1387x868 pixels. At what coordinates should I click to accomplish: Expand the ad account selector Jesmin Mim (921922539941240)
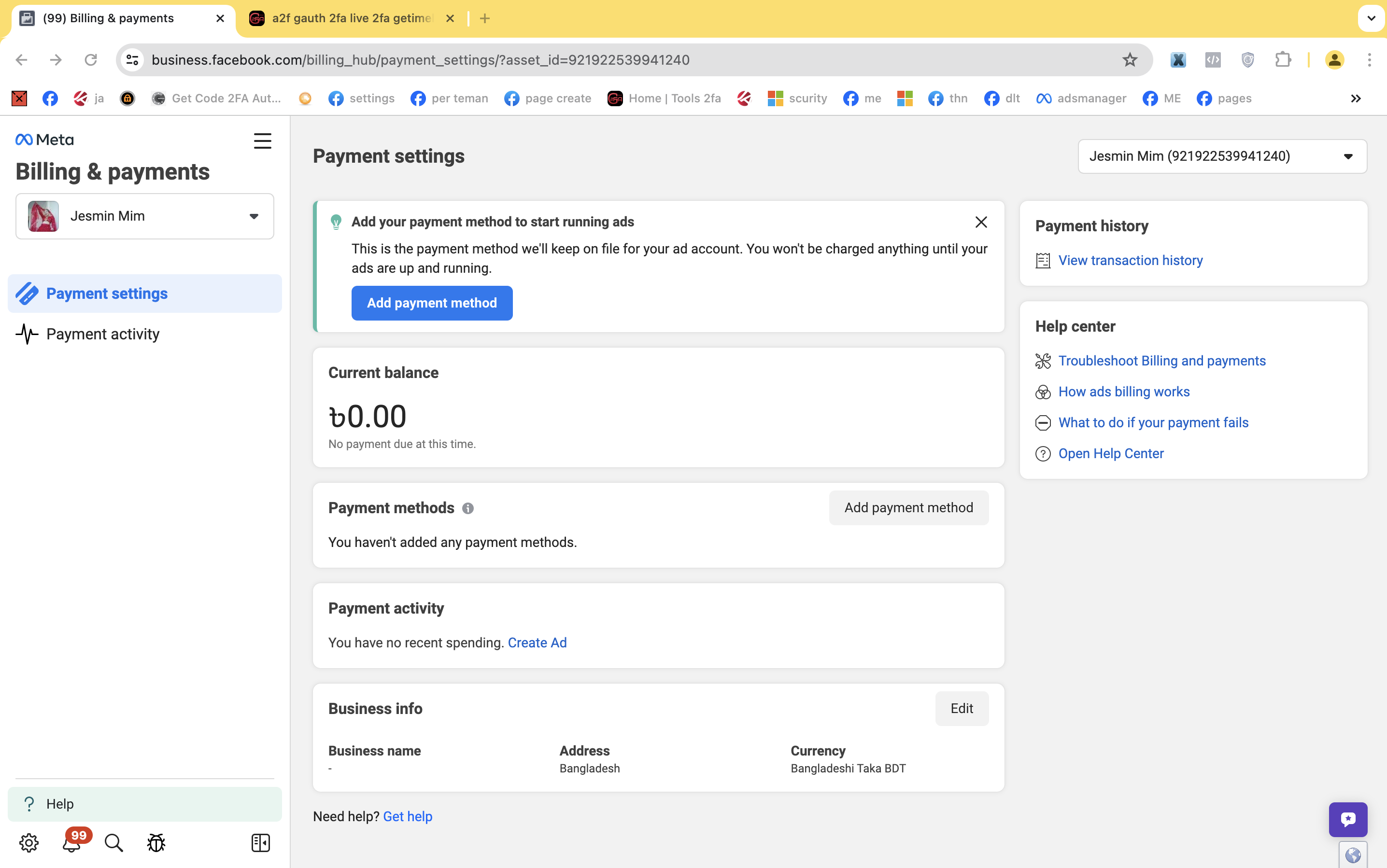[x=1222, y=156]
